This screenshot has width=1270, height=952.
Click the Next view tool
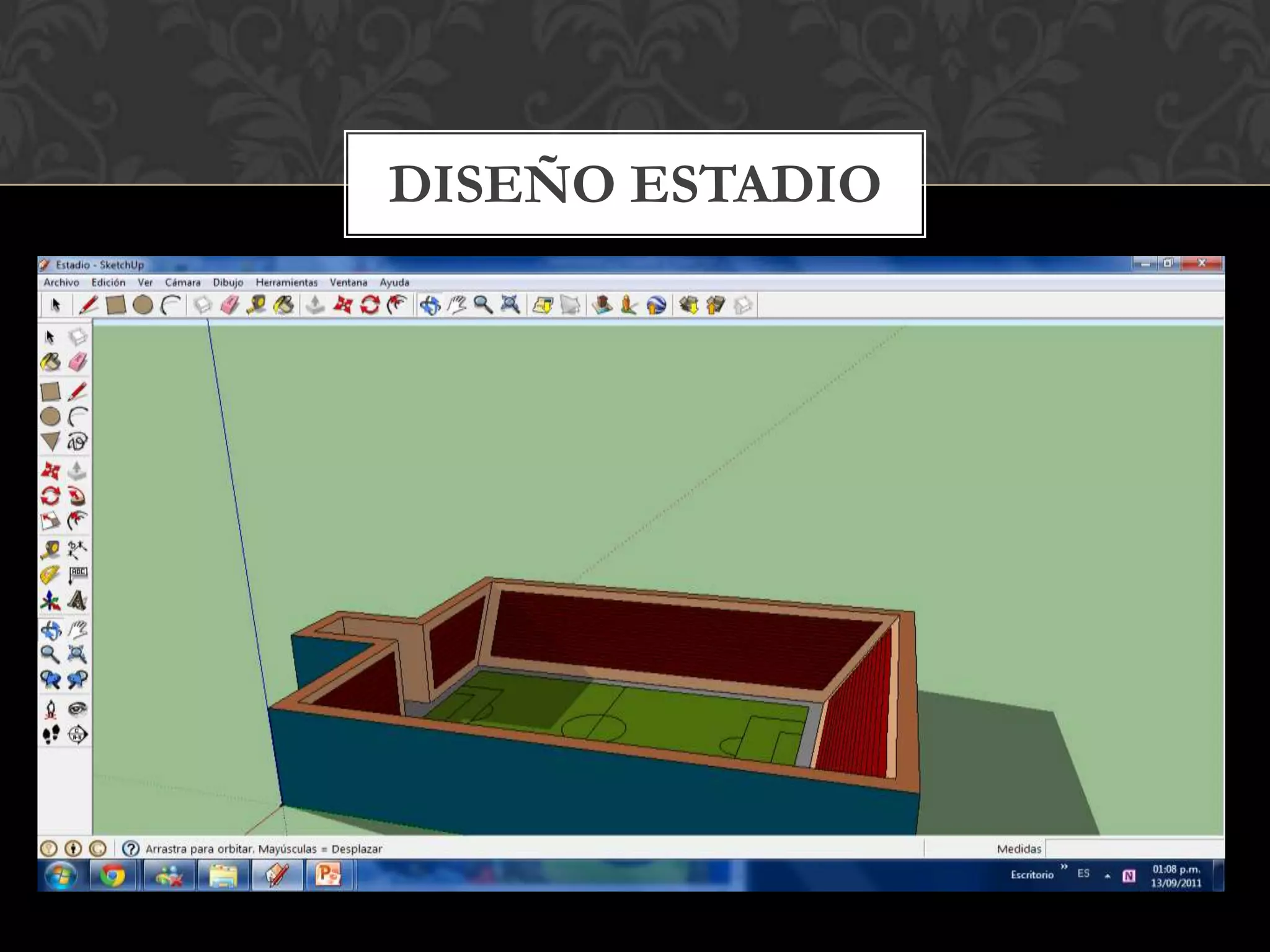click(x=77, y=679)
